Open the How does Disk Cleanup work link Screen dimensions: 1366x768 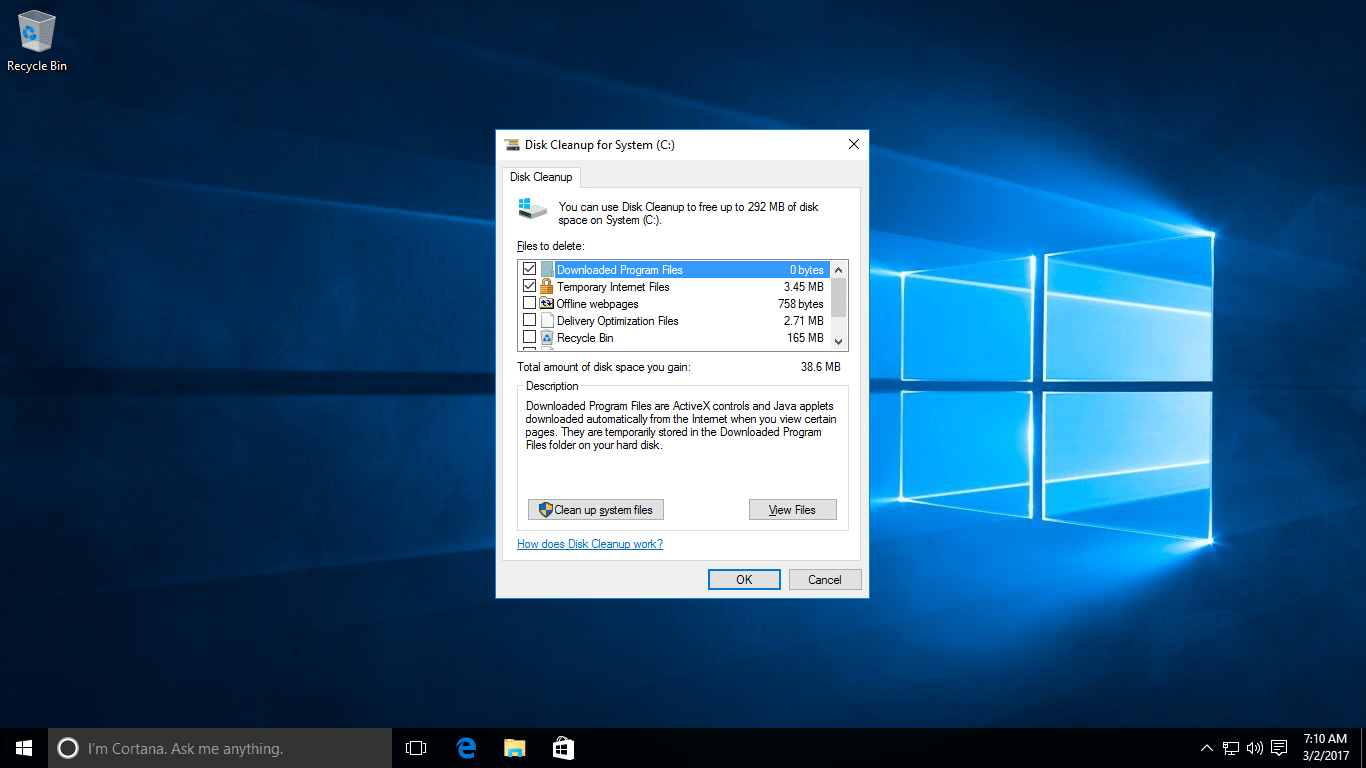pos(589,543)
